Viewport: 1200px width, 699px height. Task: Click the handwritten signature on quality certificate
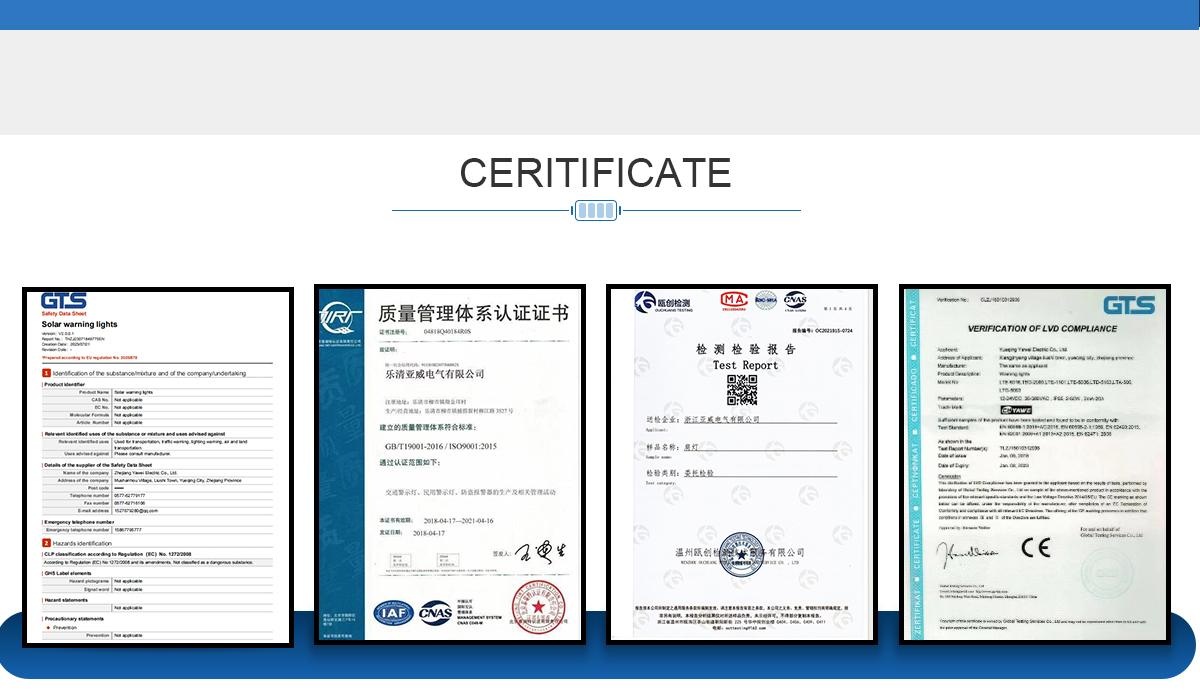pos(540,552)
